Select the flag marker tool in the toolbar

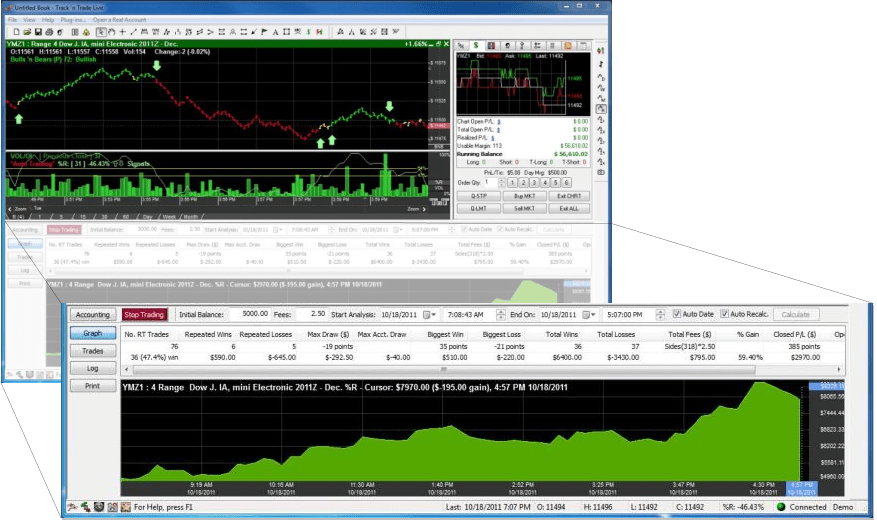point(265,32)
